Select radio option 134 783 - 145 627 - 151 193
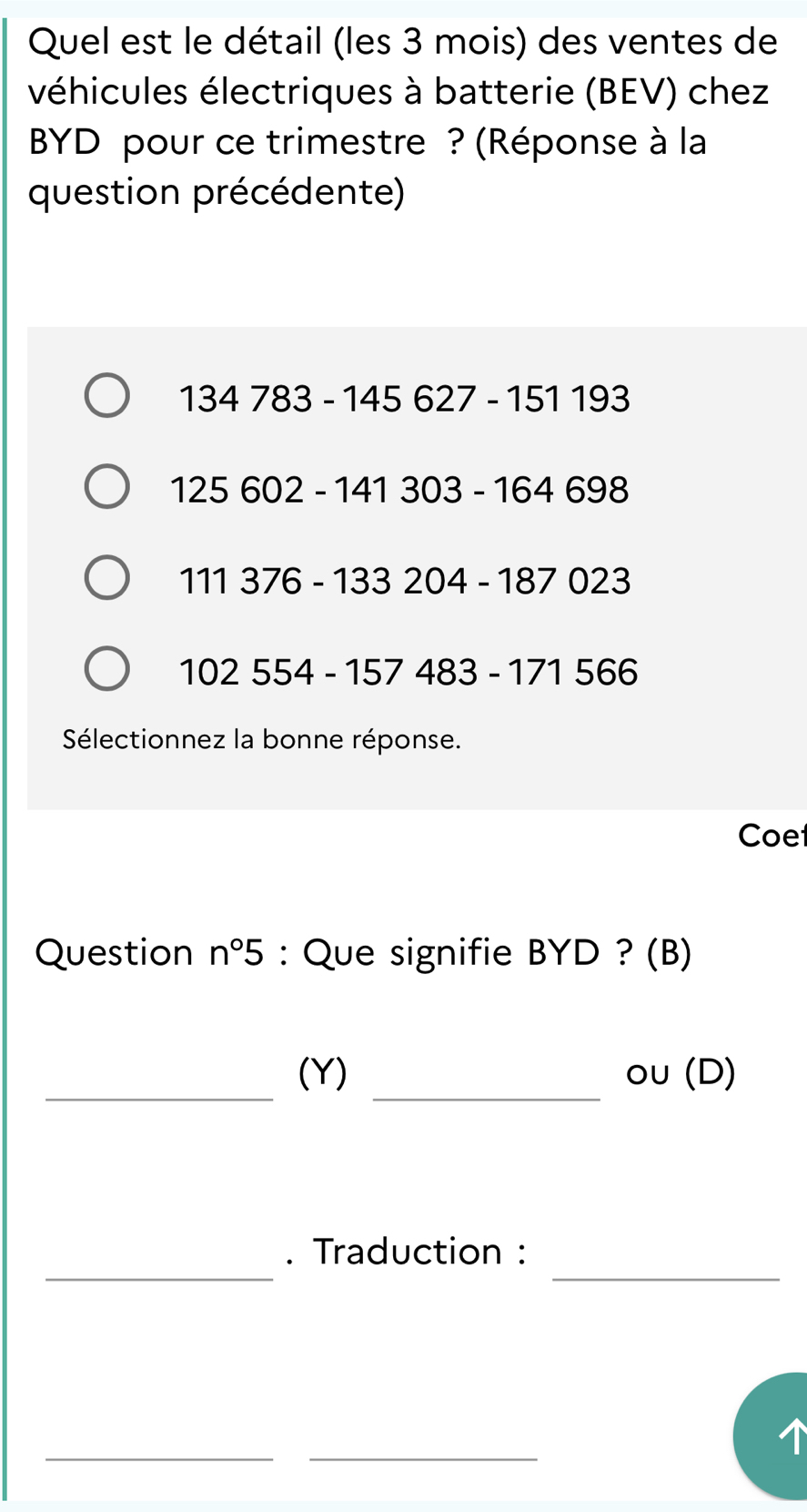Screen dimensions: 807x1512 point(106,395)
